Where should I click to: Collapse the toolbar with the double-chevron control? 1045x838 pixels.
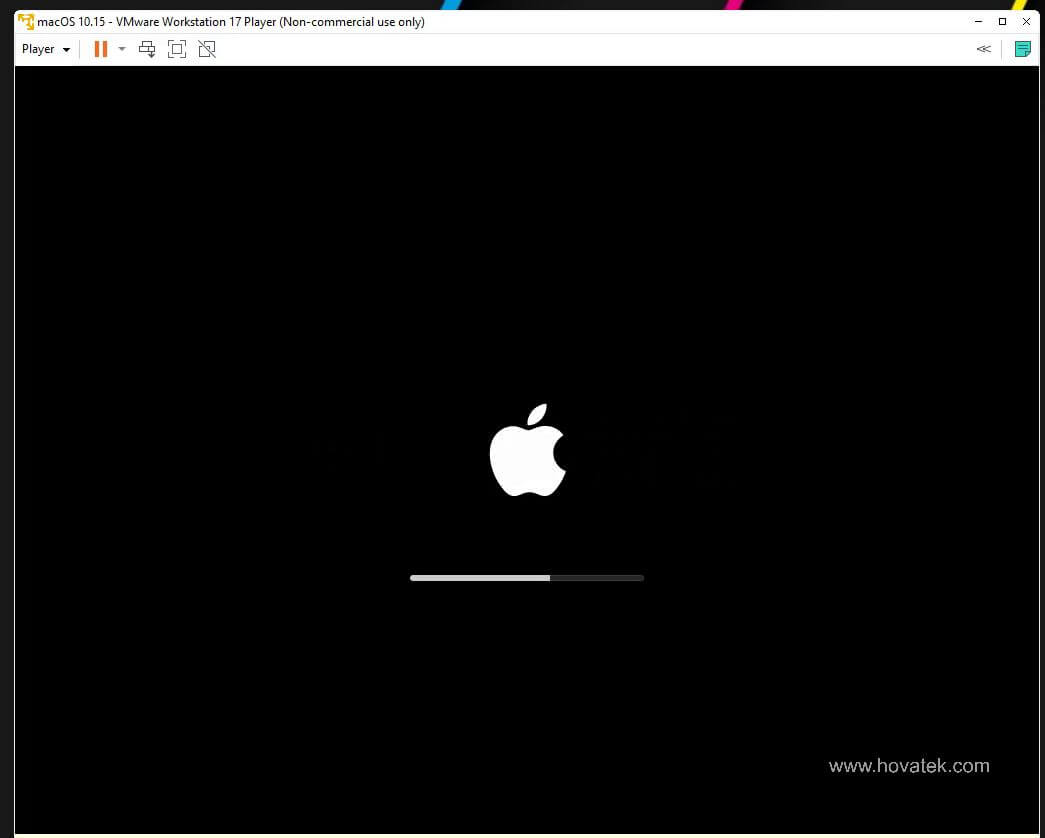pyautogui.click(x=983, y=48)
